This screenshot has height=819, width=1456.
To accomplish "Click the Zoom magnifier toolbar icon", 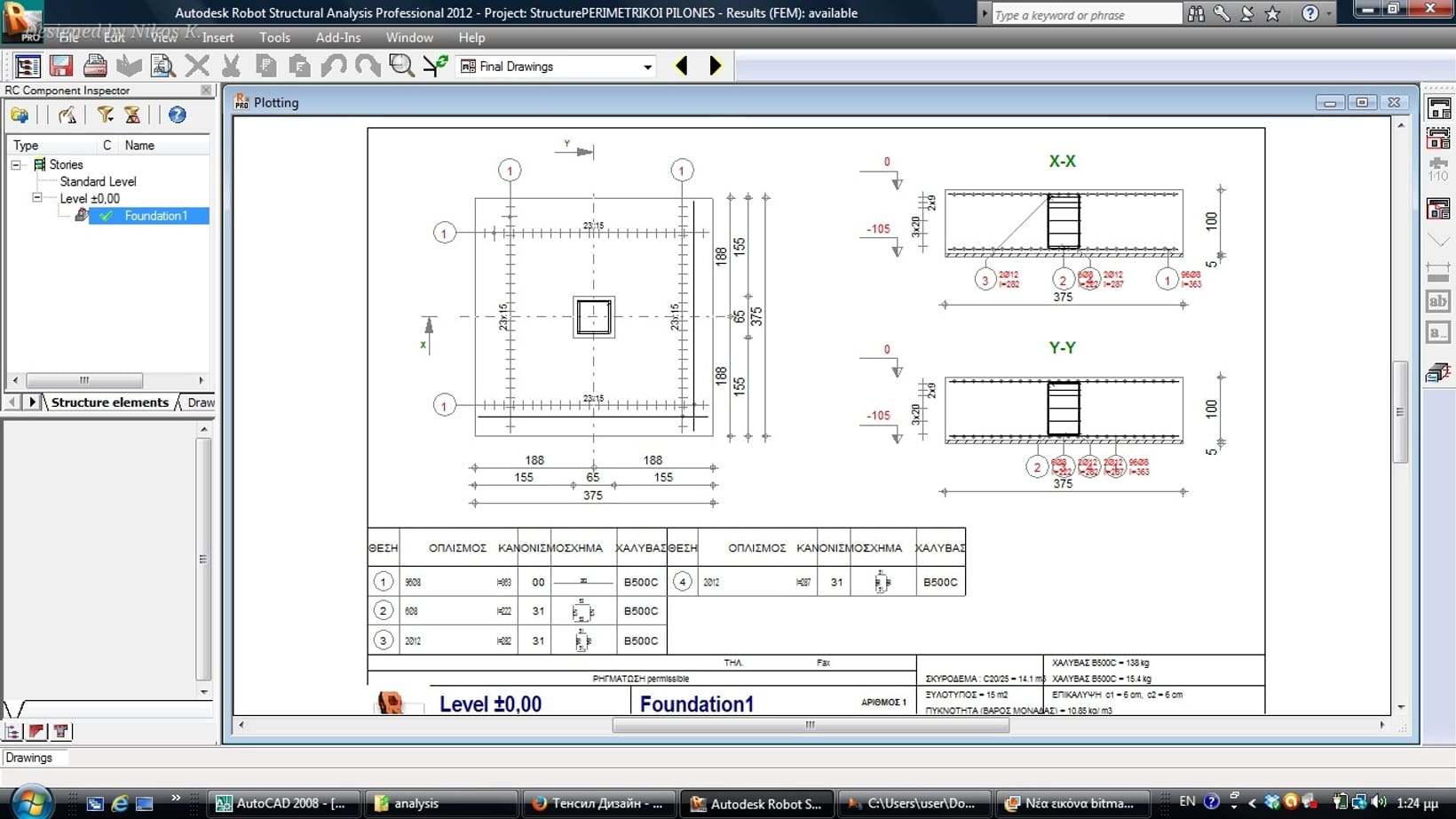I will pyautogui.click(x=401, y=66).
